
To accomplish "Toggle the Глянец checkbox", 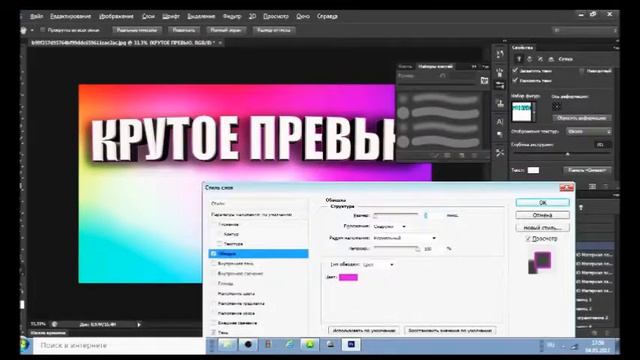I will coord(214,283).
